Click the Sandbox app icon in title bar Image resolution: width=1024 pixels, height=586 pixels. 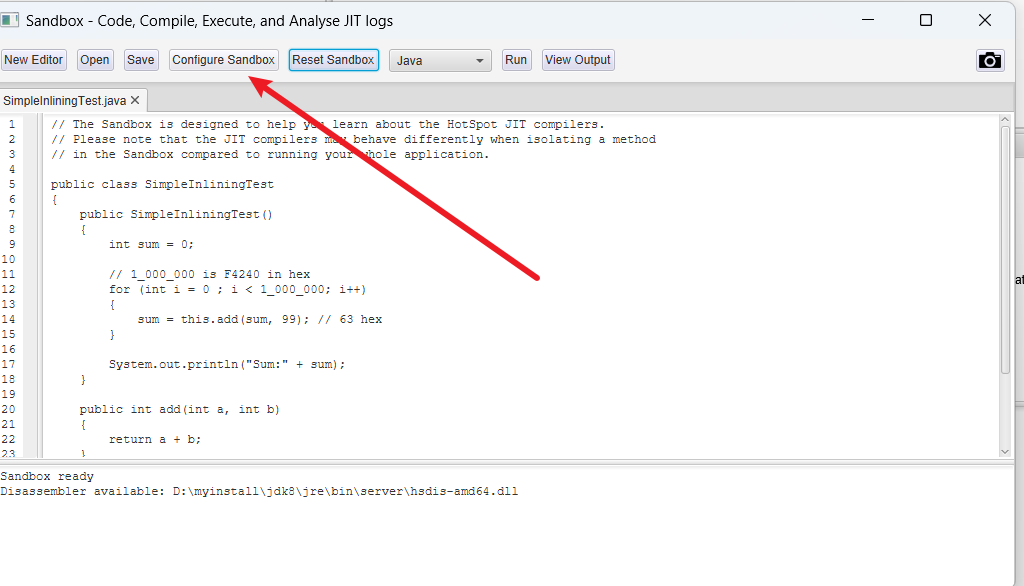[11, 20]
